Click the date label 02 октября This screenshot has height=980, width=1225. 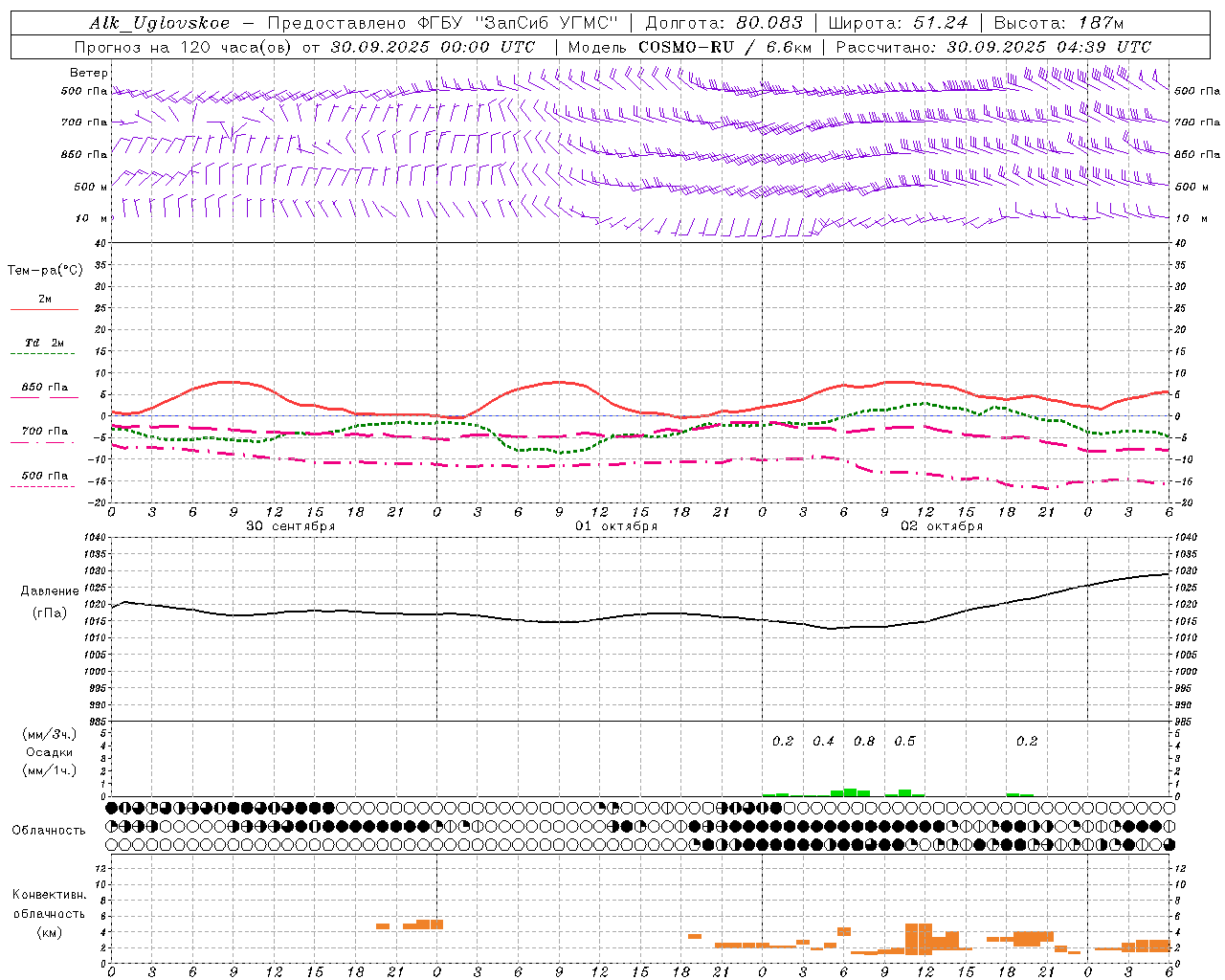[x=942, y=526]
